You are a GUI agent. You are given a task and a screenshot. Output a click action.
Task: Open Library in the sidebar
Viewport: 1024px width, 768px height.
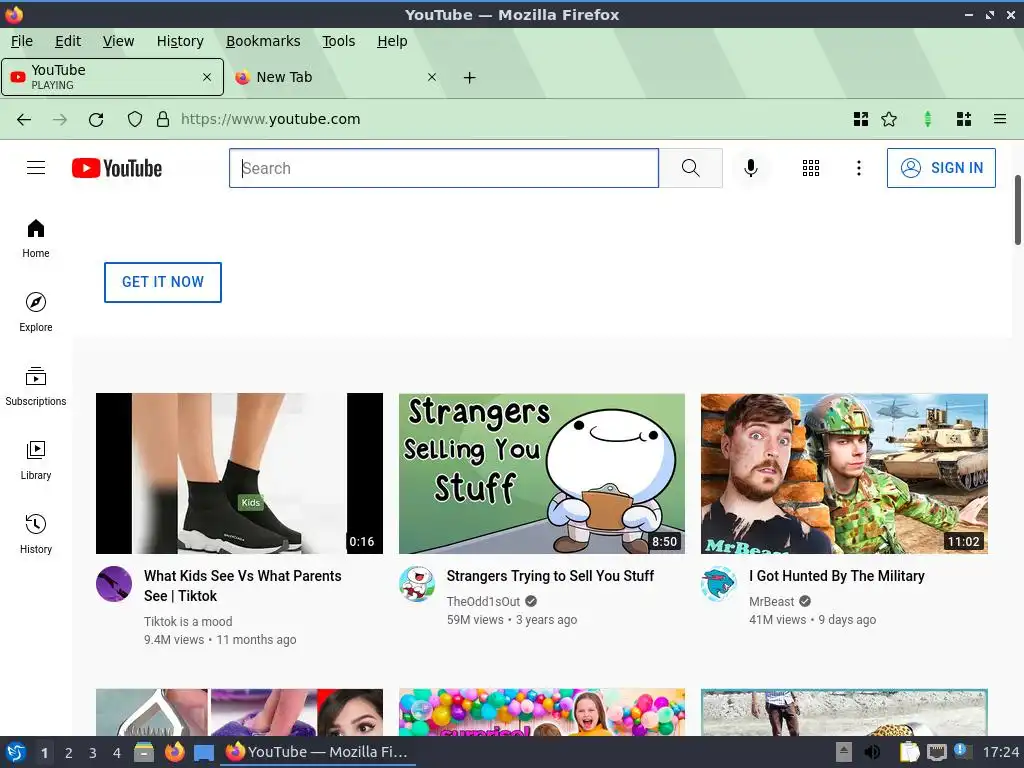pos(36,460)
